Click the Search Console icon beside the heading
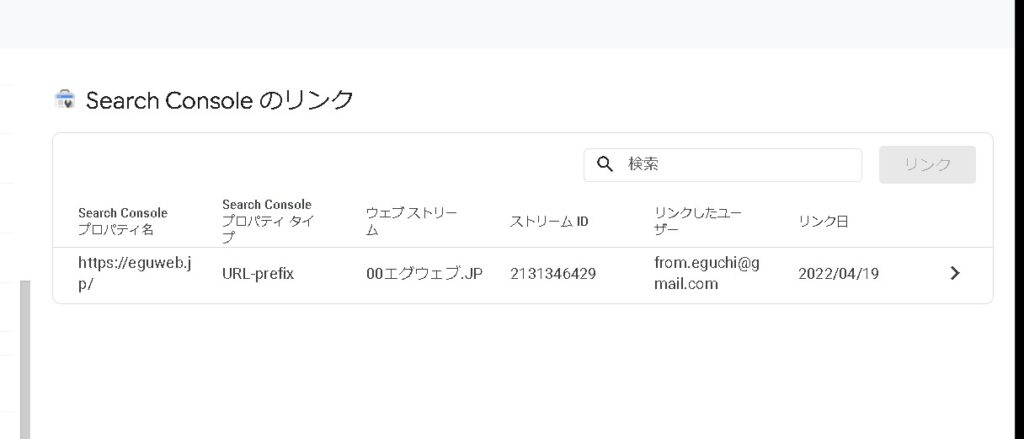Screen dimensions: 1024x439 click(65, 99)
